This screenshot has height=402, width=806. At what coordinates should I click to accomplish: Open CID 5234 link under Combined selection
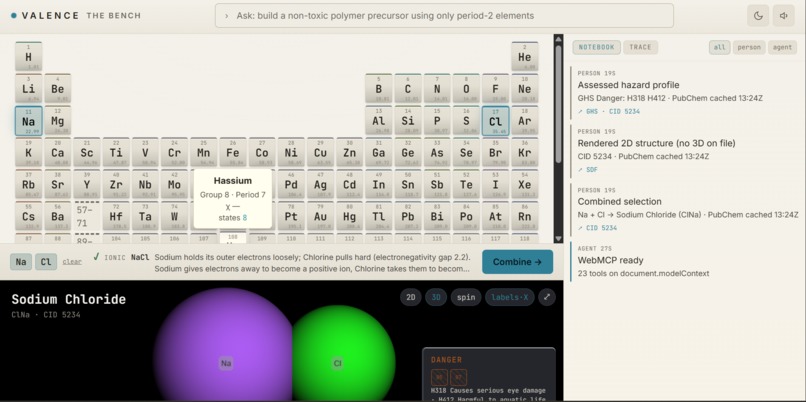pos(597,228)
